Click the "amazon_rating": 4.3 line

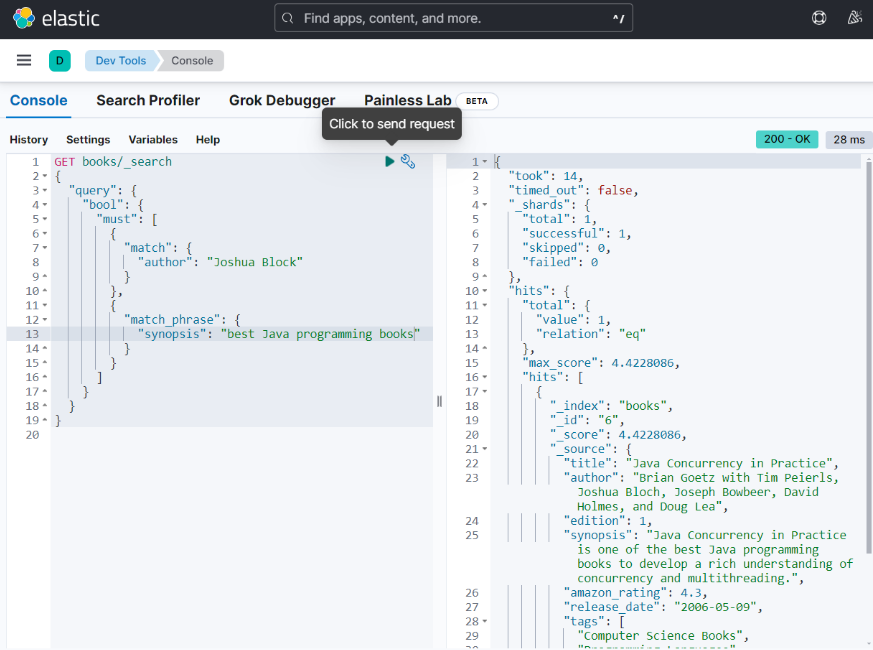(x=635, y=593)
